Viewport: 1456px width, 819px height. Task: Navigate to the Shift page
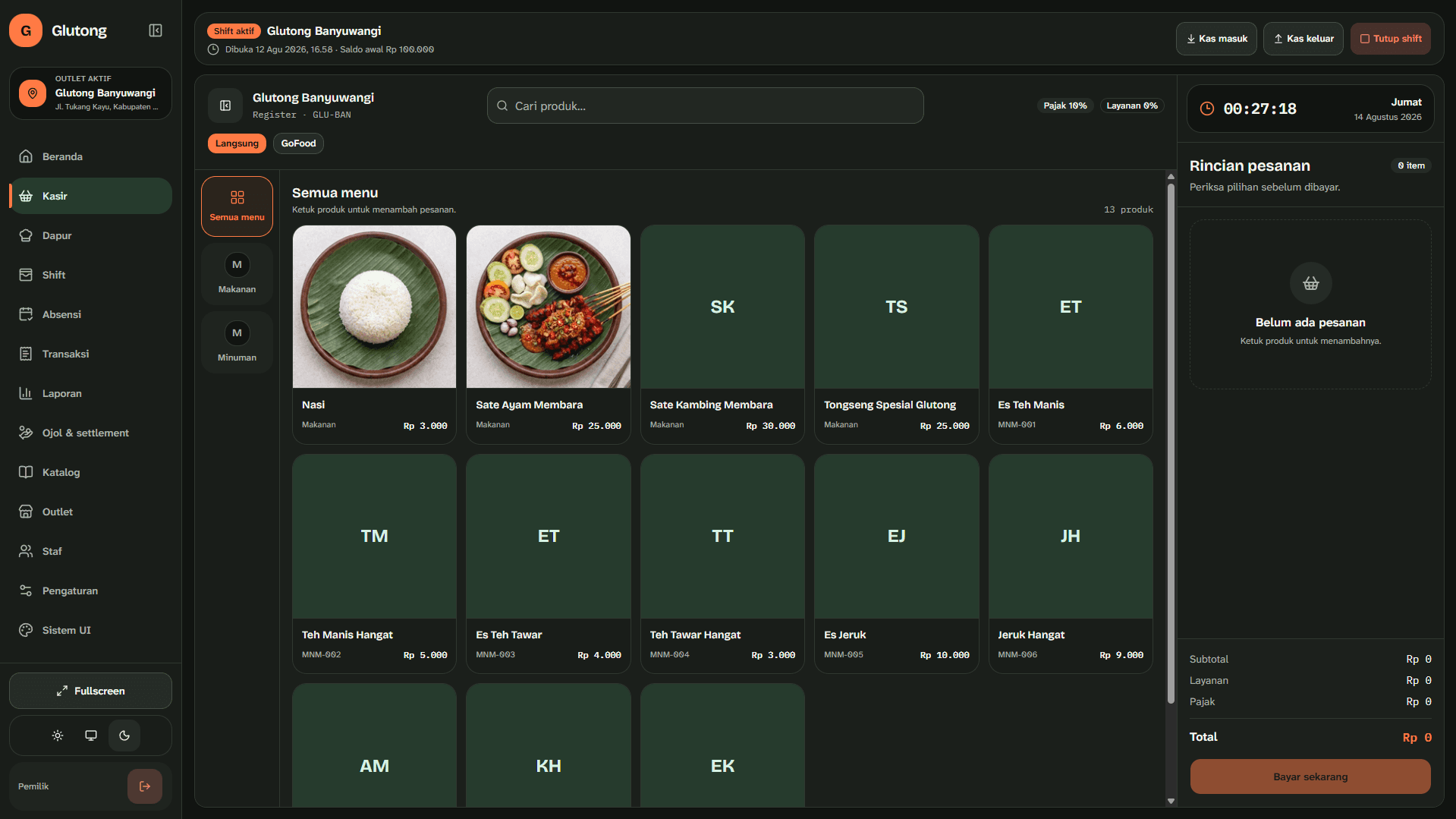pos(90,275)
